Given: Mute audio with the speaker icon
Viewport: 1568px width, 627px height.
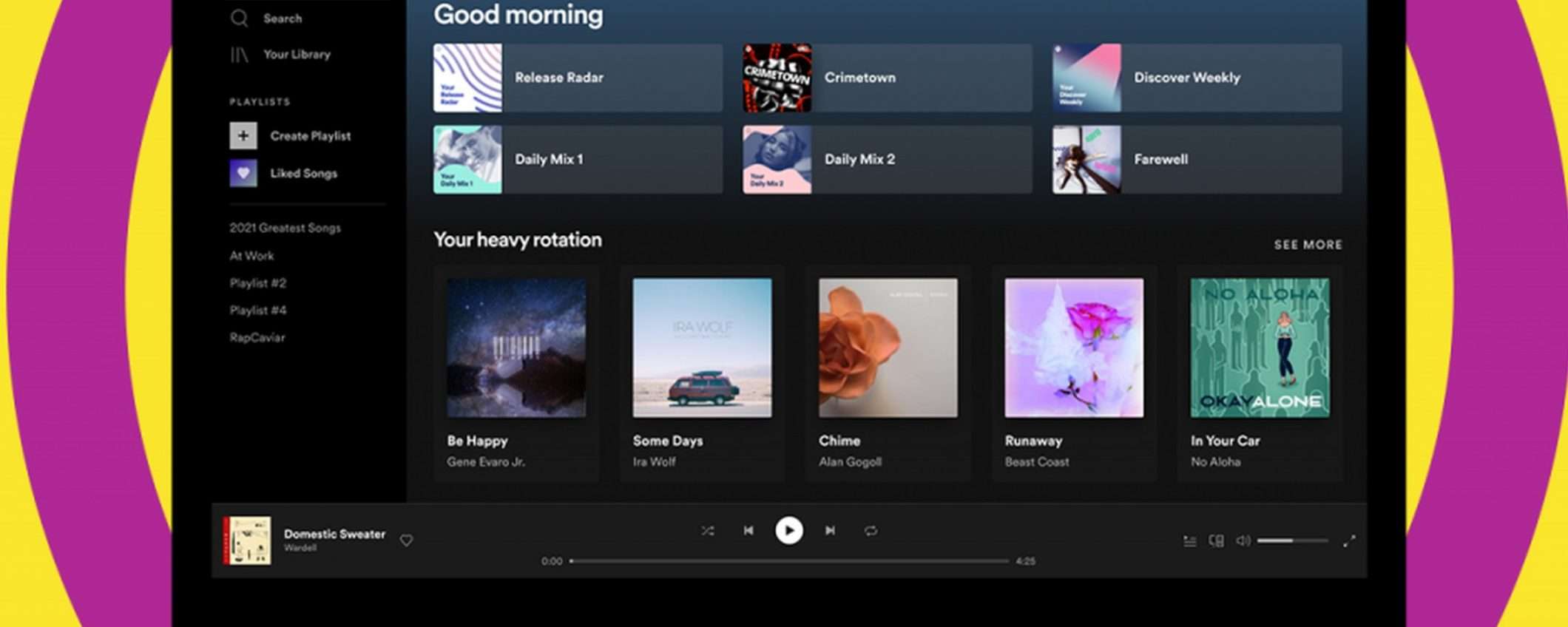Looking at the screenshot, I should 1243,540.
